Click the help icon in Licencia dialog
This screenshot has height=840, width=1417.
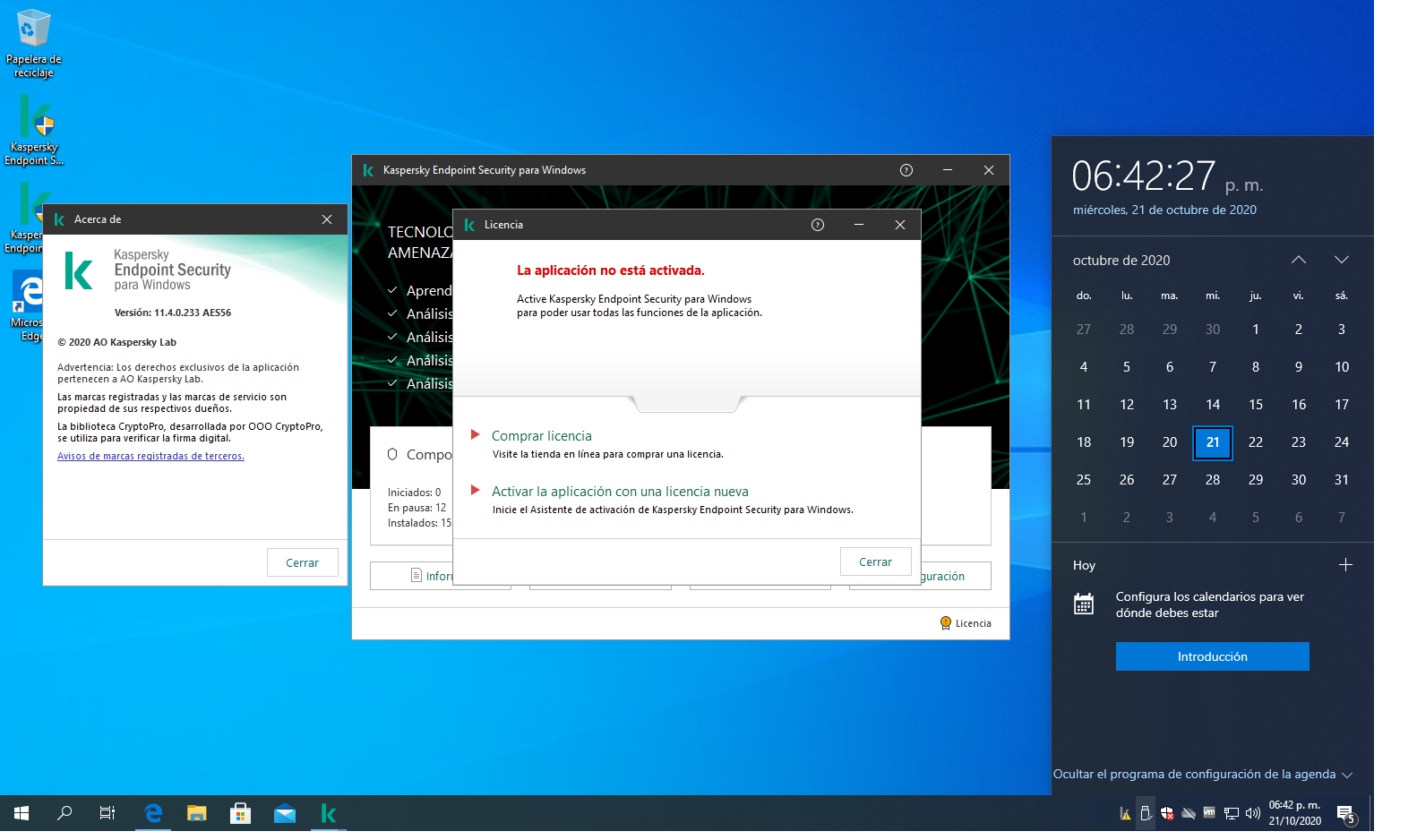coord(817,225)
